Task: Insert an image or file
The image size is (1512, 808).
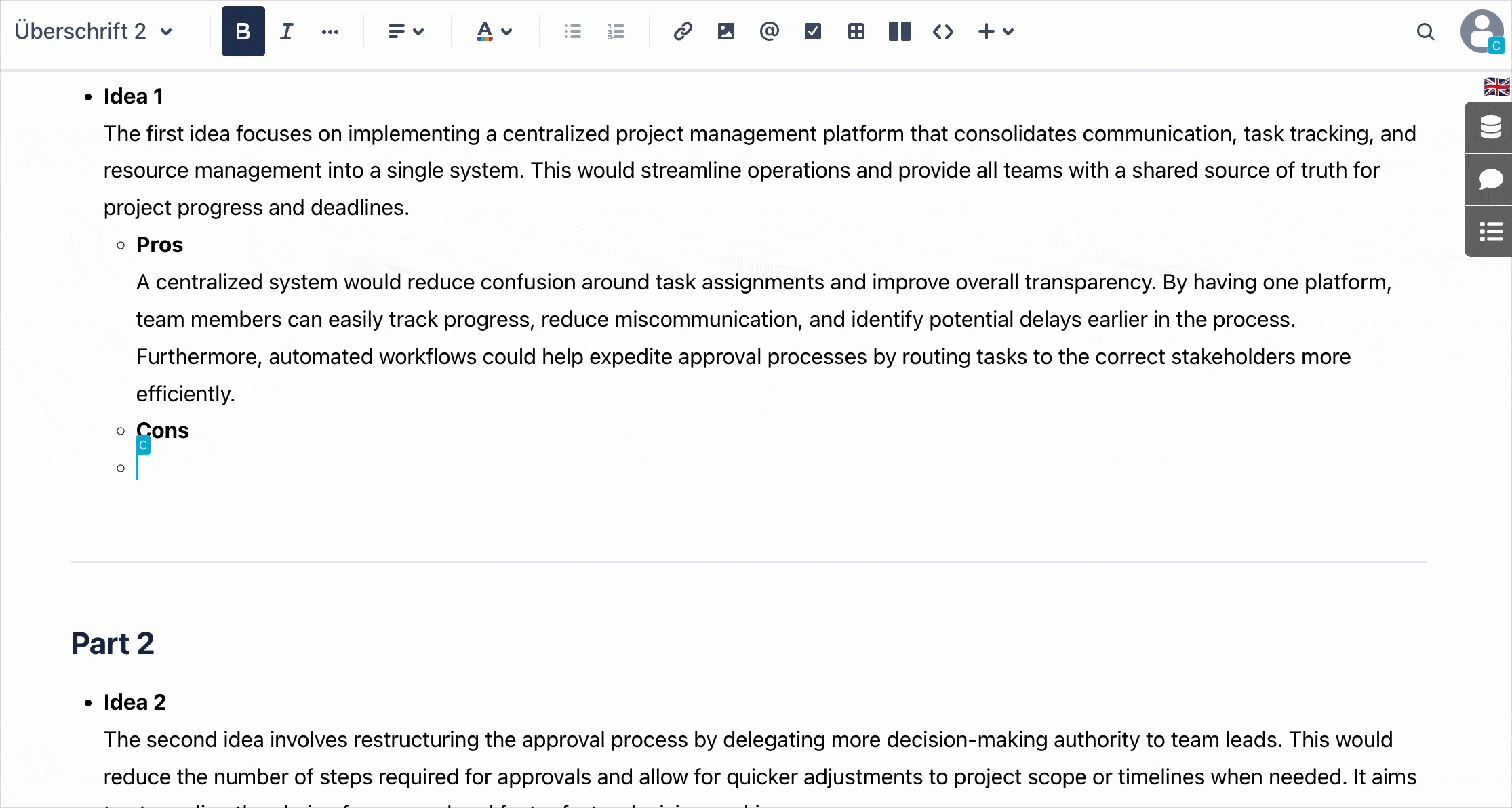Action: [725, 31]
